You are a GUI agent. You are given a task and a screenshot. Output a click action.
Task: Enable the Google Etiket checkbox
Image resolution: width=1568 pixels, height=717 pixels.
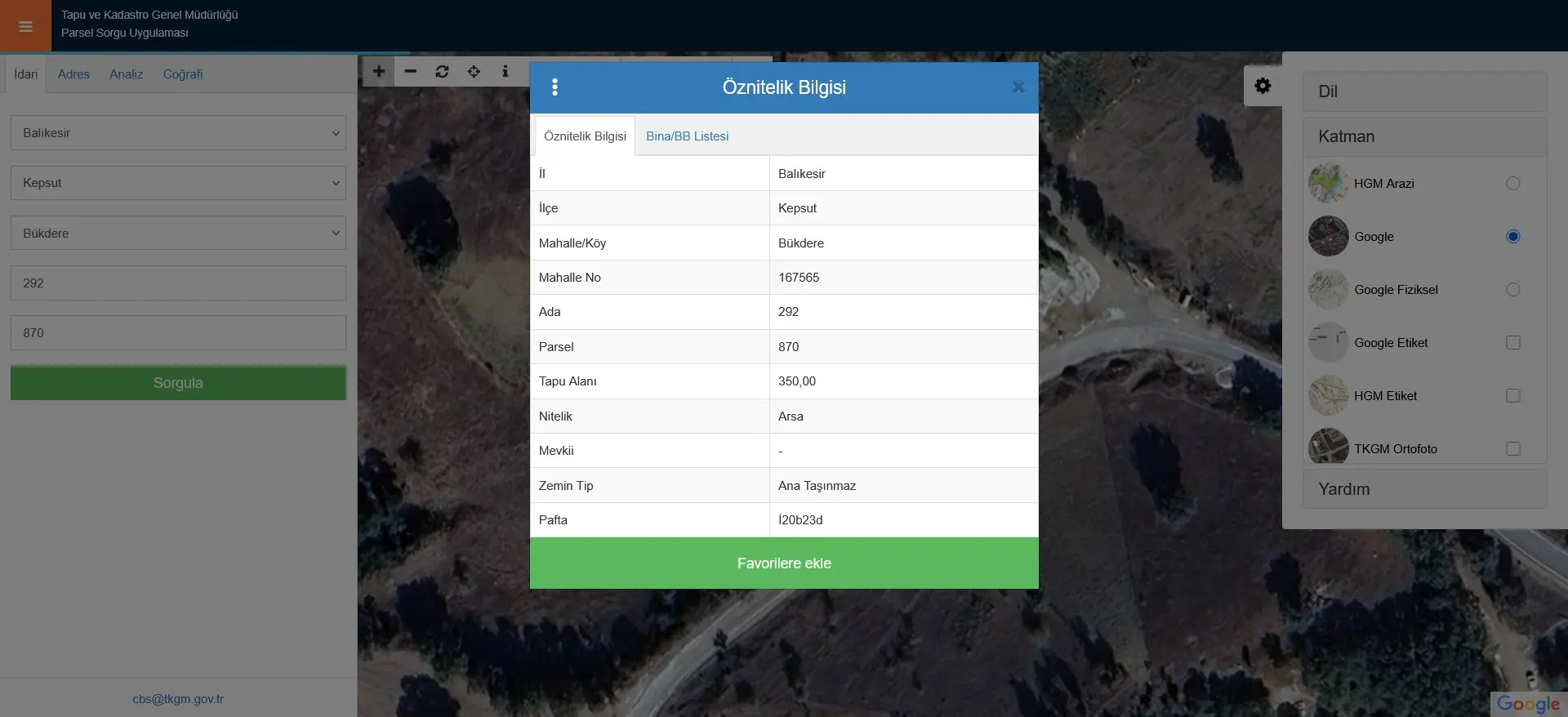[x=1513, y=343]
